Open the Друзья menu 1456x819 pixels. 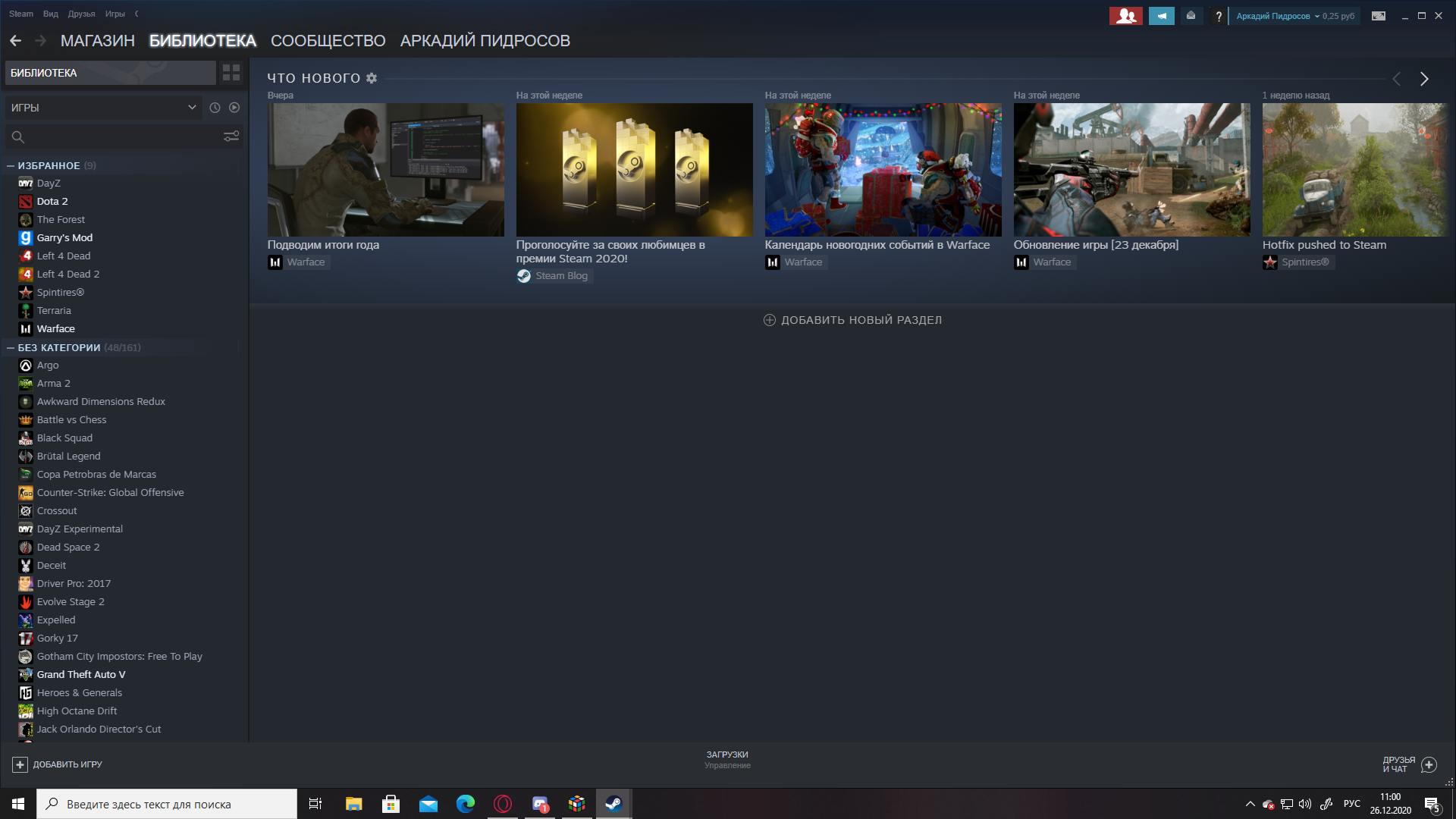(81, 14)
